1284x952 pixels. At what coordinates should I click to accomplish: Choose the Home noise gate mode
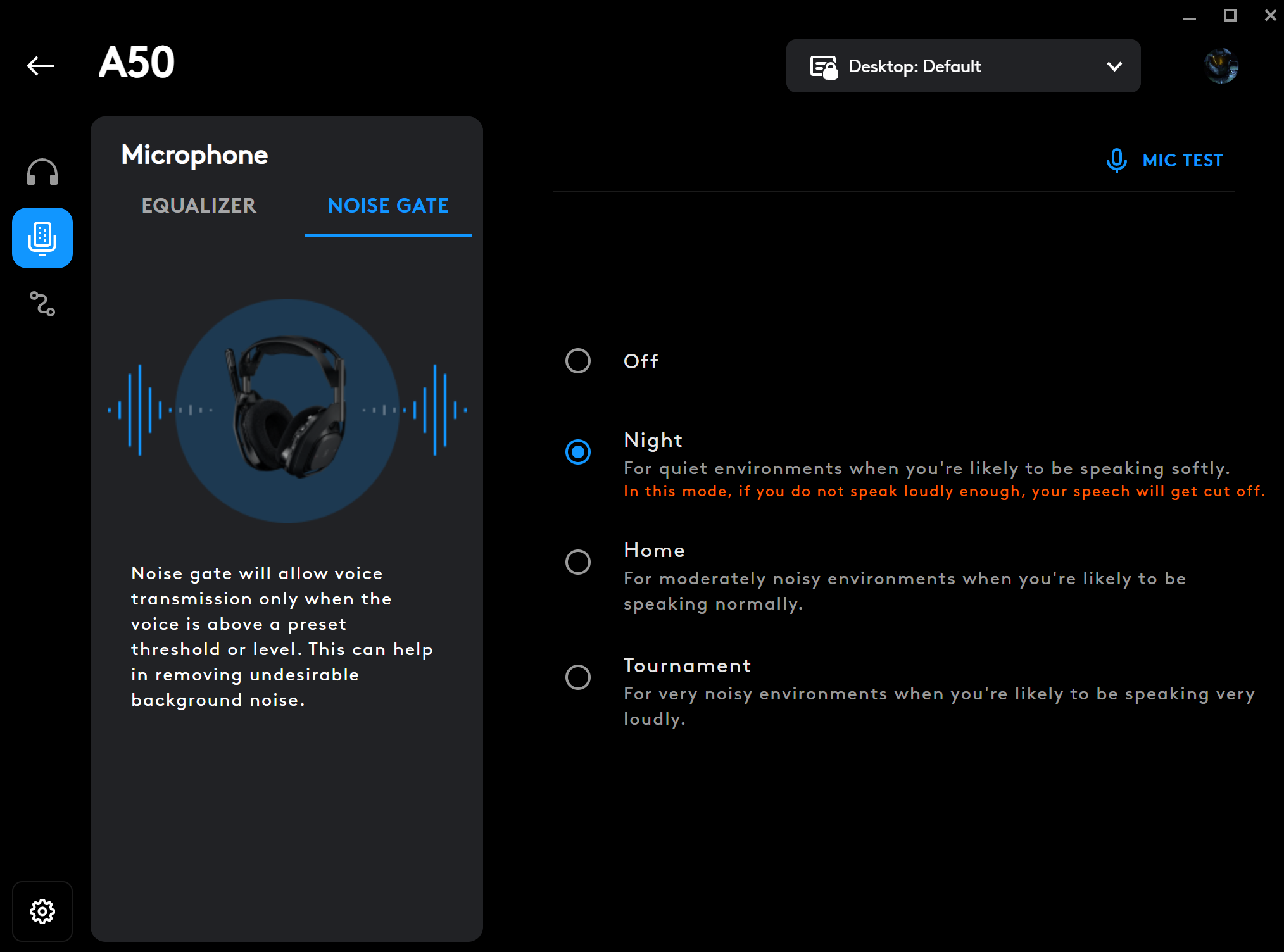(x=578, y=562)
